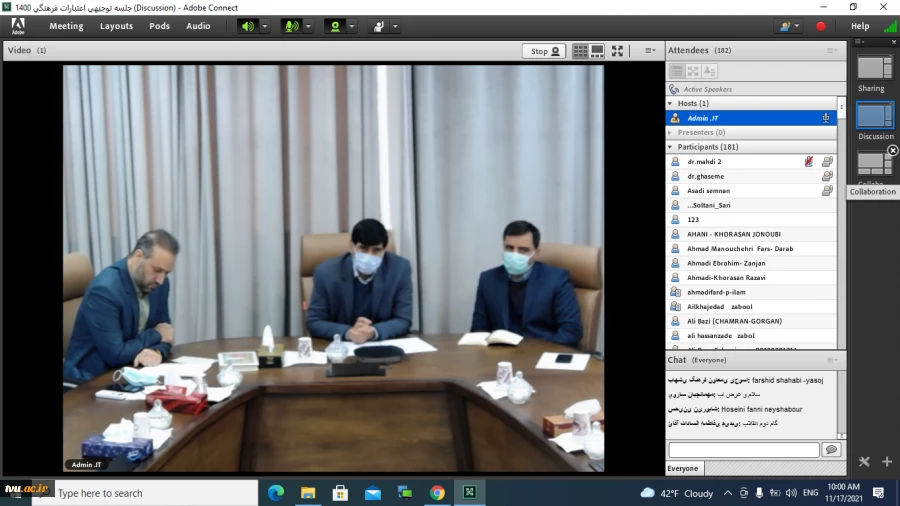900x506 pixels.
Task: Click muted mic icon beside dr.mahdi 2
Action: (x=809, y=162)
